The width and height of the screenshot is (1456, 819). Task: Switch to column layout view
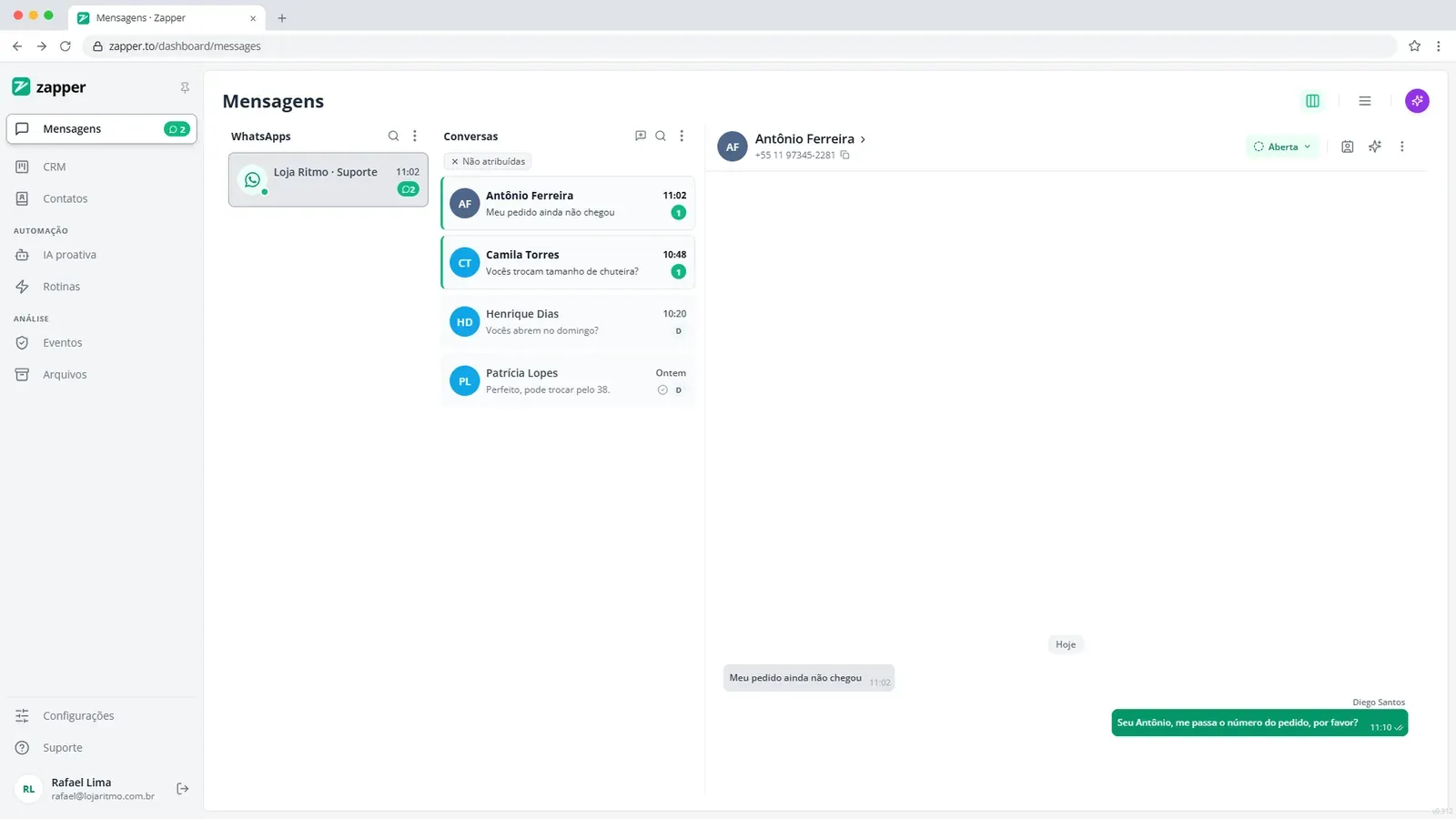point(1312,101)
